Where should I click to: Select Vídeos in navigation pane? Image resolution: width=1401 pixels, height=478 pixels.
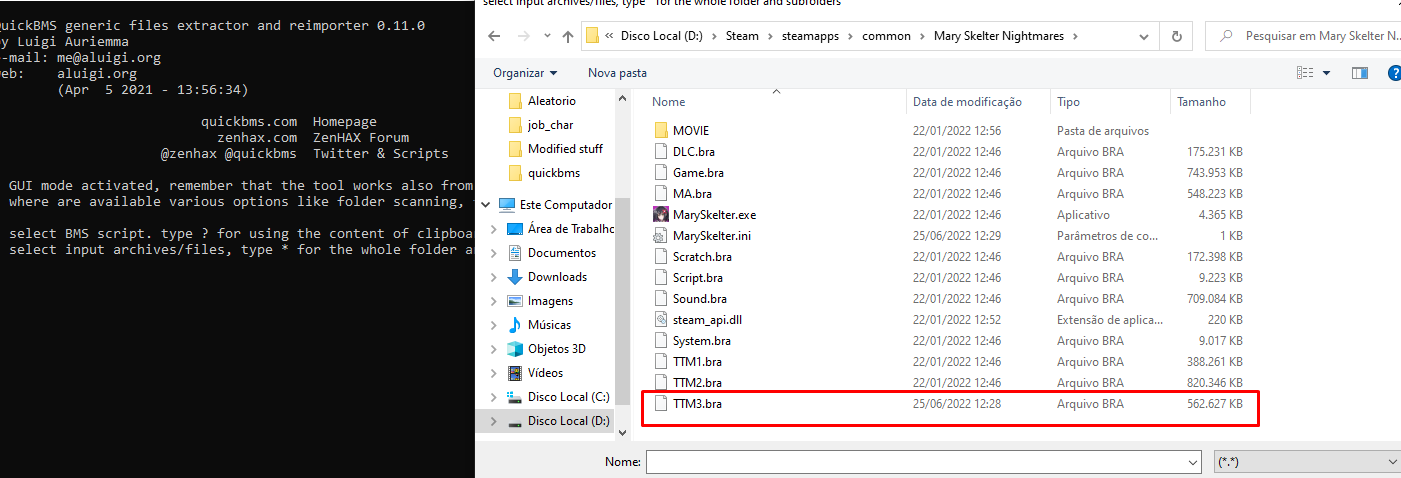[545, 373]
